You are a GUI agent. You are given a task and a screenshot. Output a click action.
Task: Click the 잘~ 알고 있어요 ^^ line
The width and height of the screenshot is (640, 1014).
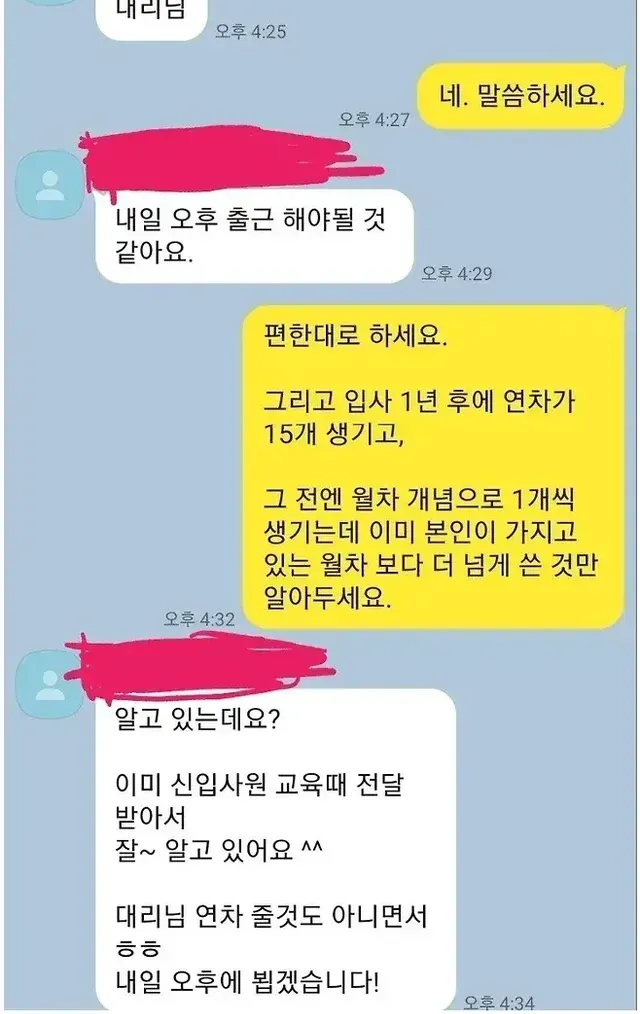(219, 850)
